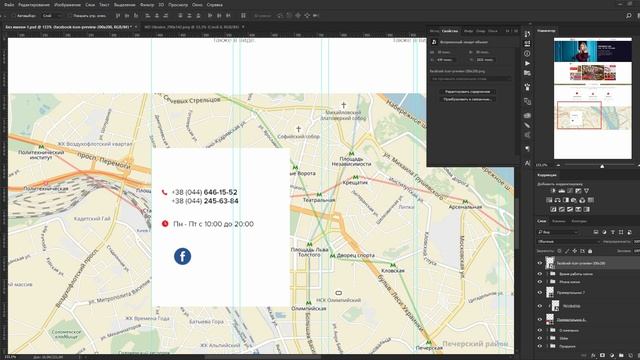640x360 pixels.
Task: Filter layers by pixel layers icon
Action: pos(596,232)
